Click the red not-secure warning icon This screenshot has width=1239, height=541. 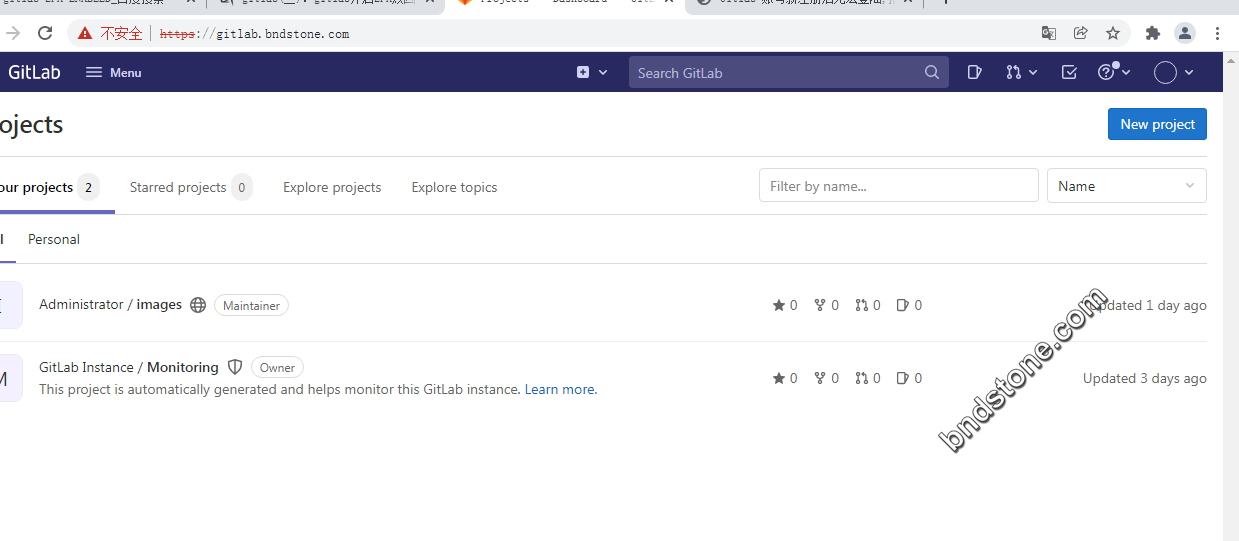click(85, 33)
